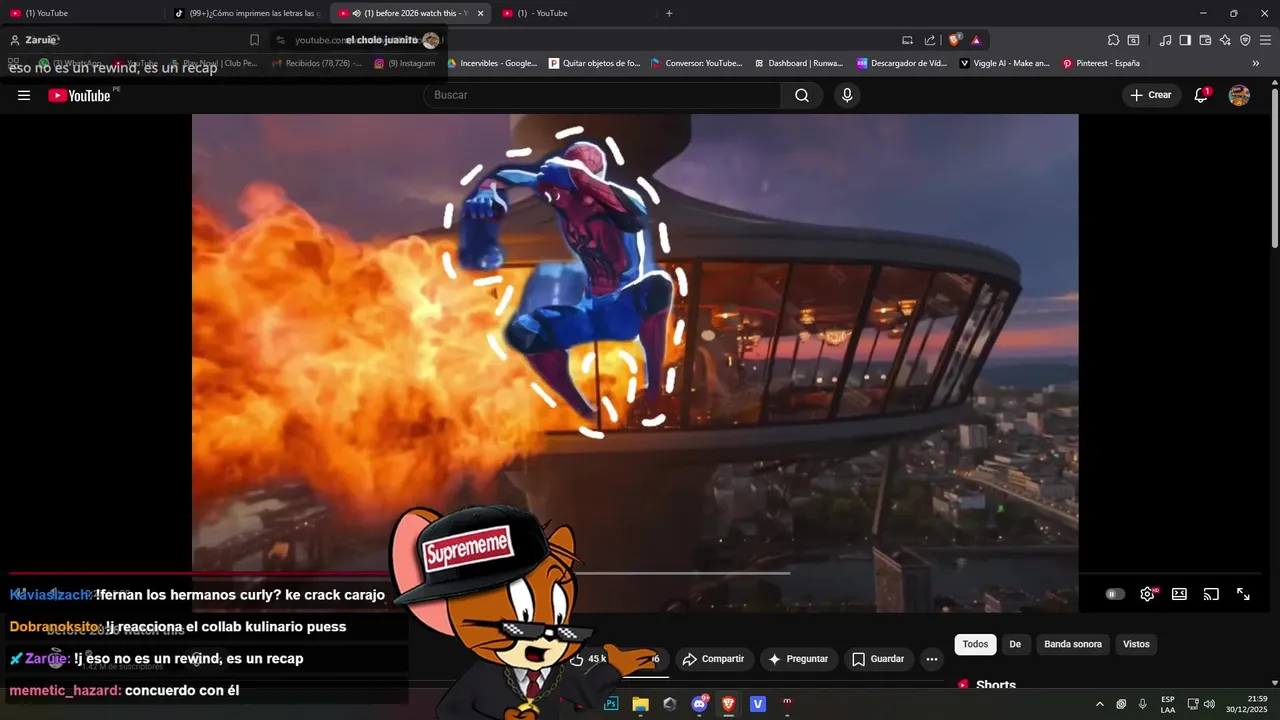Open Brave browser taskbar icon
The height and width of the screenshot is (720, 1280).
coord(729,704)
